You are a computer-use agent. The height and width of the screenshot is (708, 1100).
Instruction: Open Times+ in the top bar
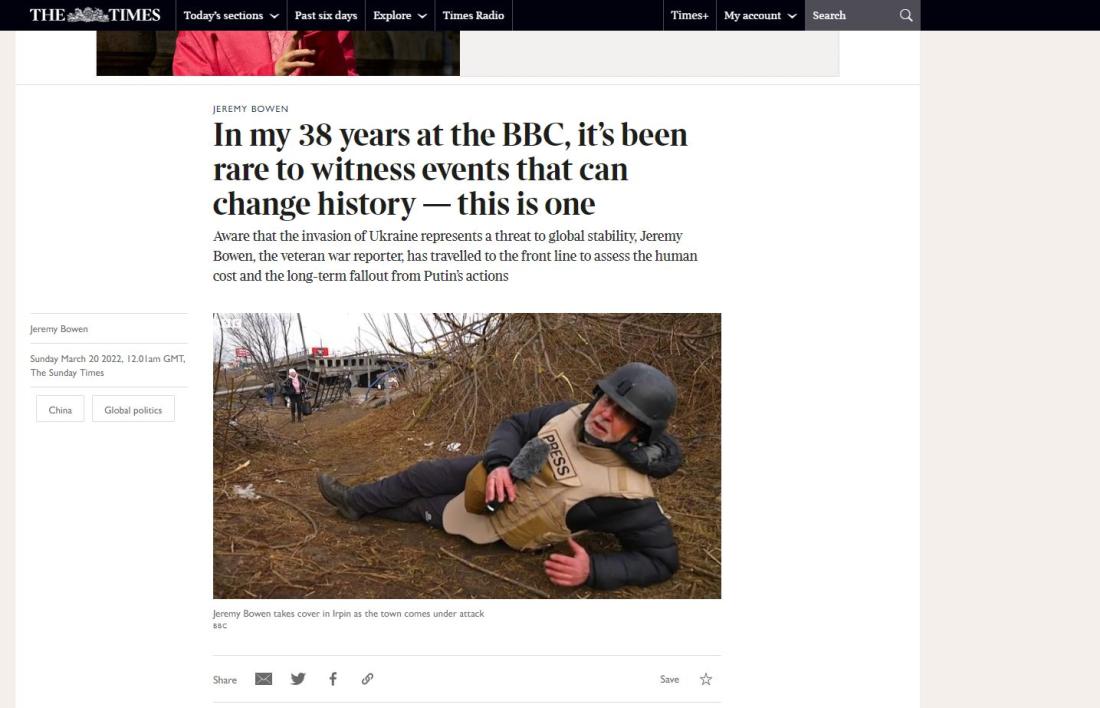click(x=690, y=15)
